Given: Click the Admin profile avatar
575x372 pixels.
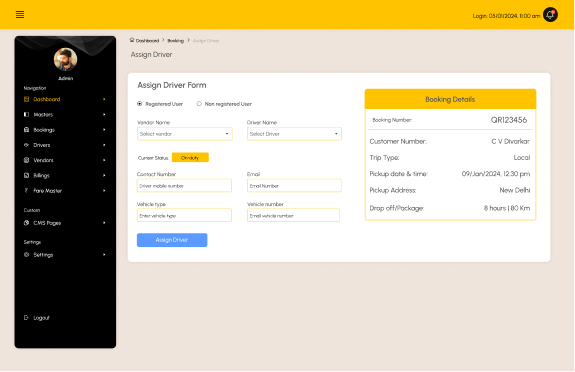Looking at the screenshot, I should (65, 59).
